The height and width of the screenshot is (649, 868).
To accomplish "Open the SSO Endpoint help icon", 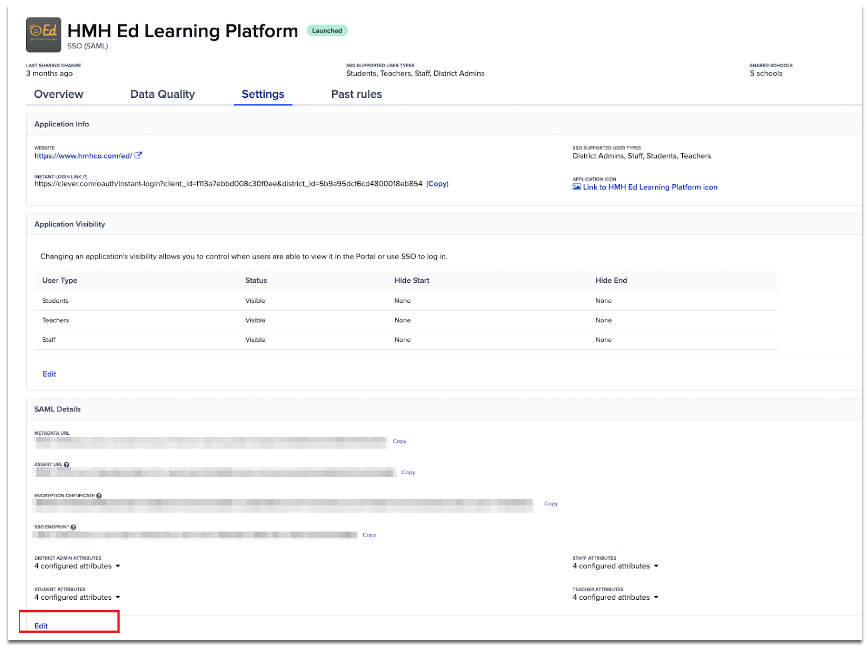I will click(75, 526).
